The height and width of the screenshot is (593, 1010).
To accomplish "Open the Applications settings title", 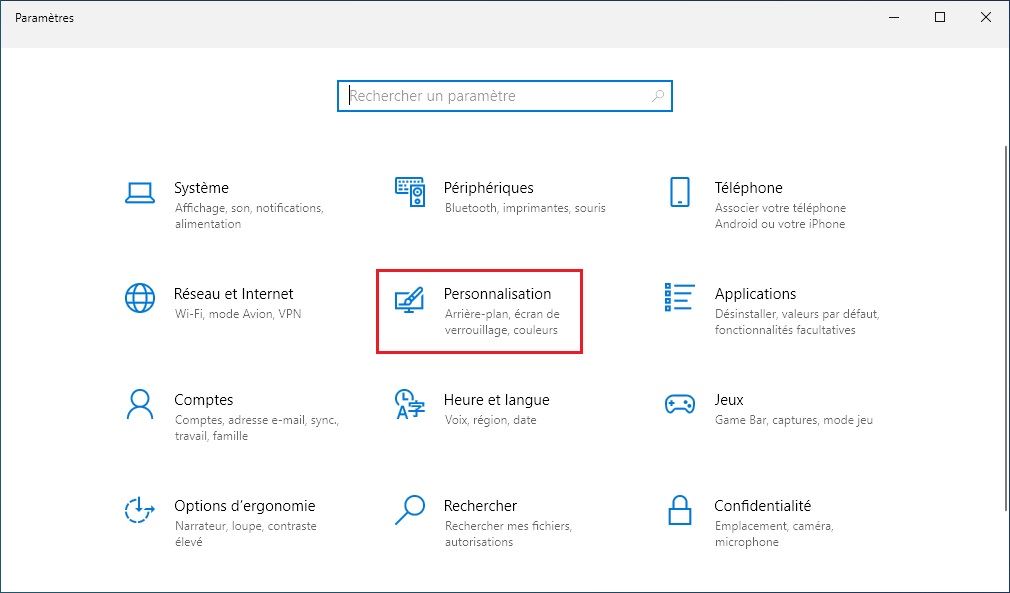I will 755,294.
